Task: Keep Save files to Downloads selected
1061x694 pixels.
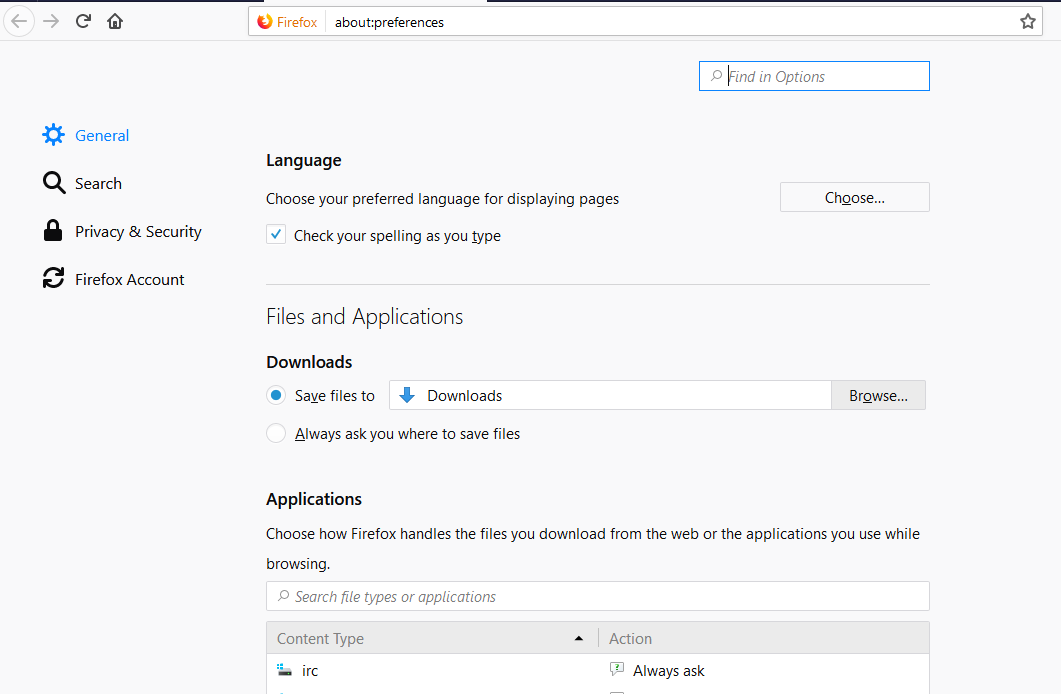Action: click(275, 395)
